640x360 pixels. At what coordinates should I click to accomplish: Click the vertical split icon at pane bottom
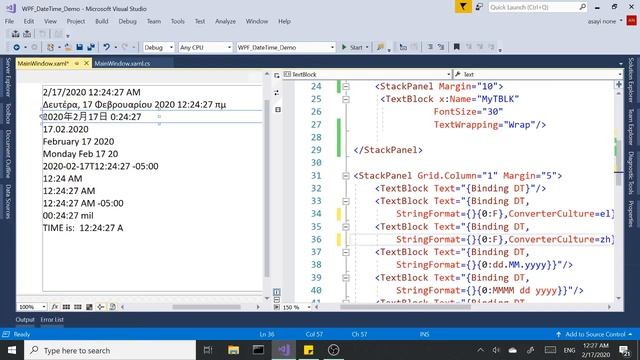point(277,292)
